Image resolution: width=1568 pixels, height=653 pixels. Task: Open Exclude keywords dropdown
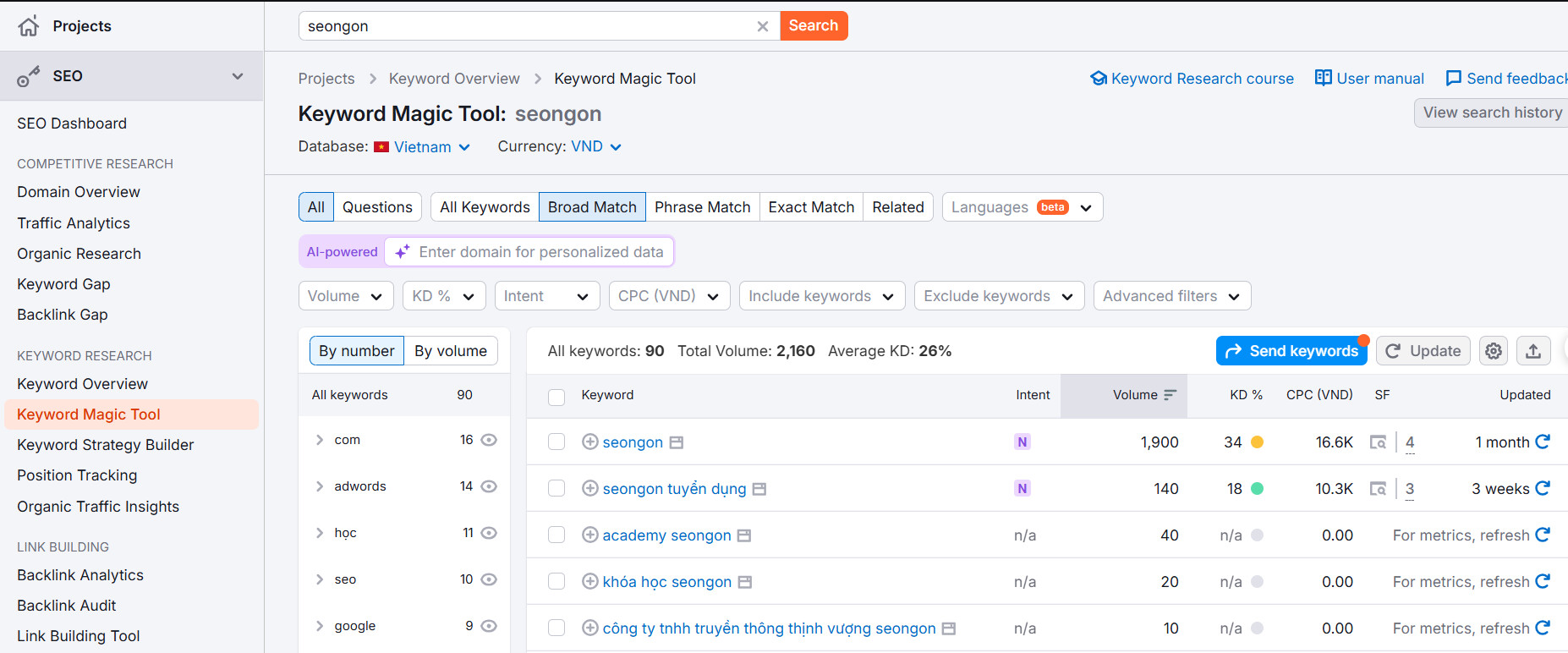pos(999,296)
